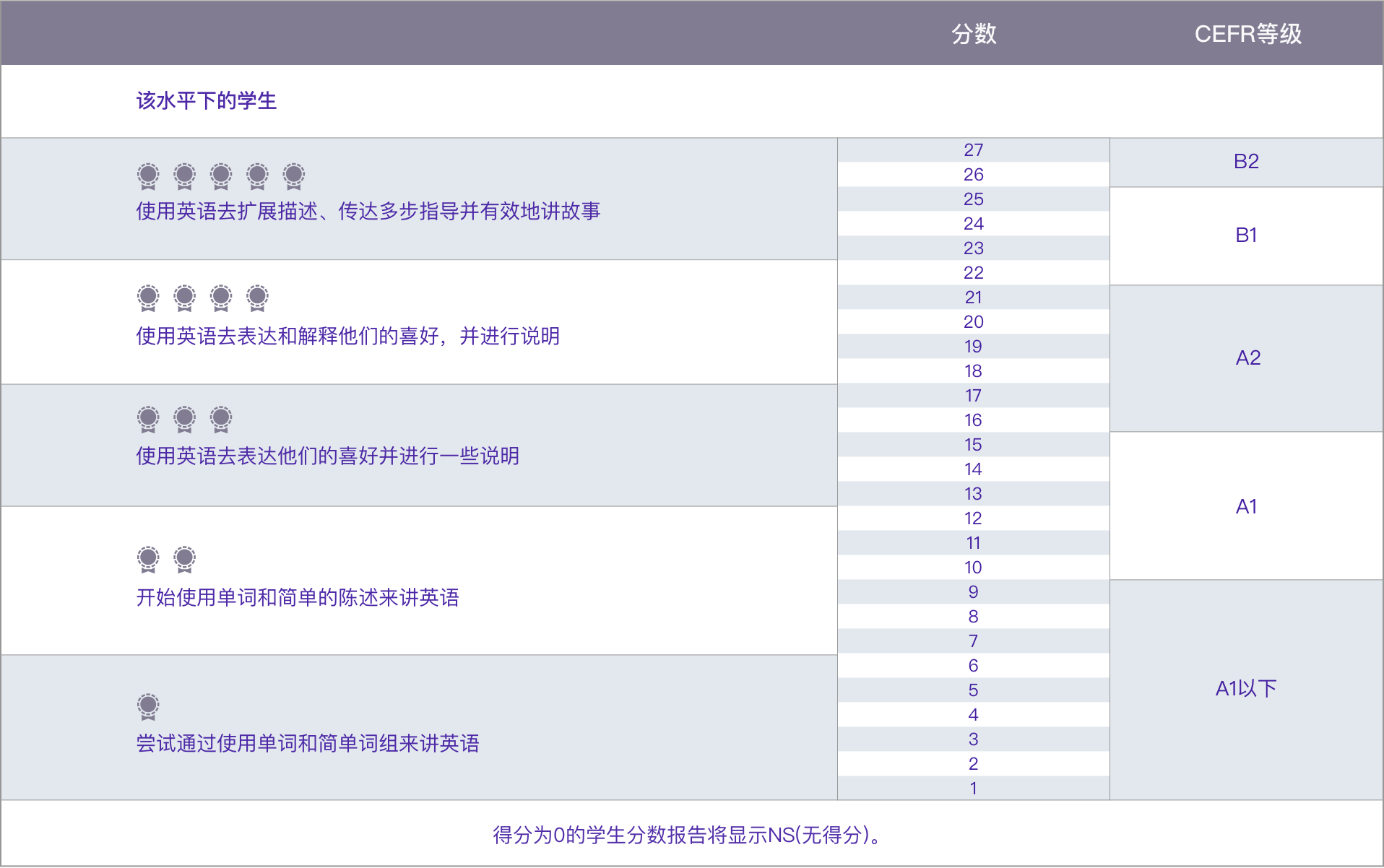Select the CEFR等级 column header
The height and width of the screenshot is (868, 1384).
(x=1247, y=34)
